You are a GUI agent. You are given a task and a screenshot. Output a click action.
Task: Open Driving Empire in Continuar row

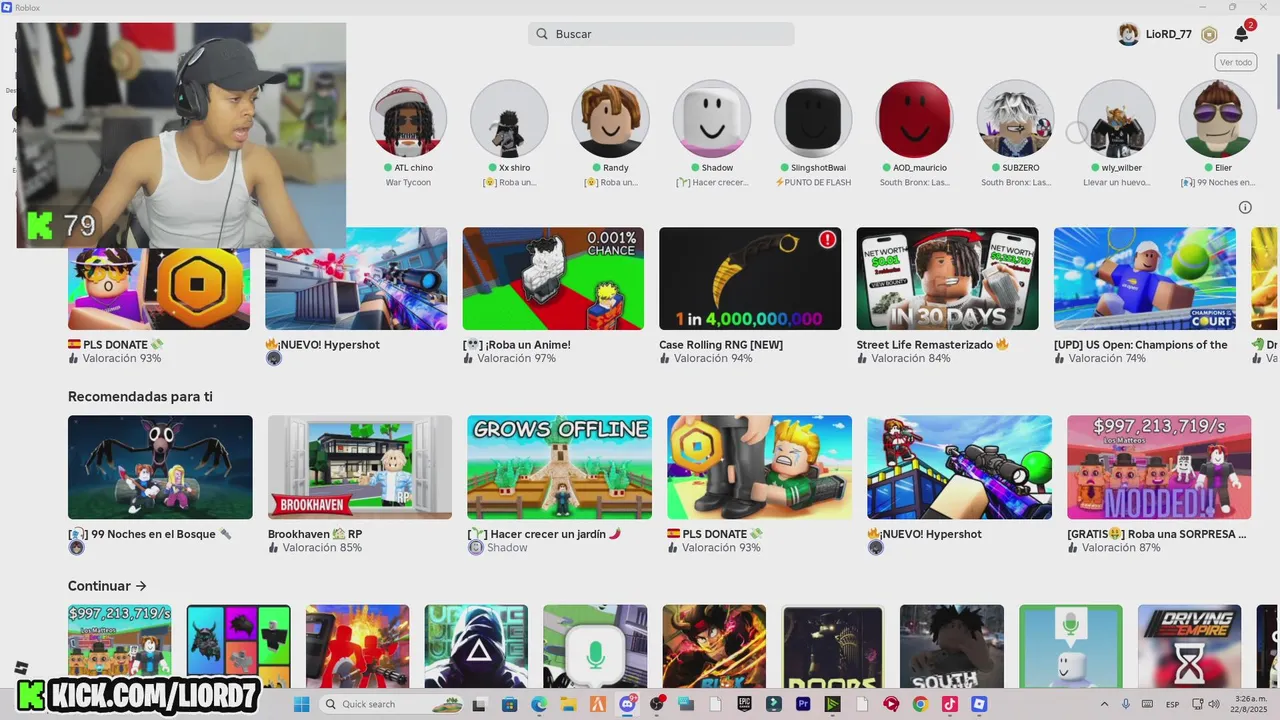click(x=1189, y=646)
